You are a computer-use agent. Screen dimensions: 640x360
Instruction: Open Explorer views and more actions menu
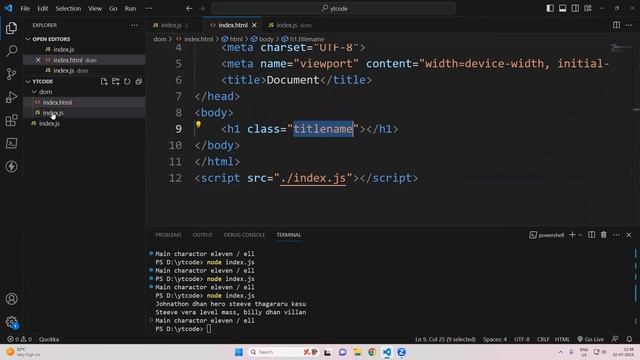point(134,25)
